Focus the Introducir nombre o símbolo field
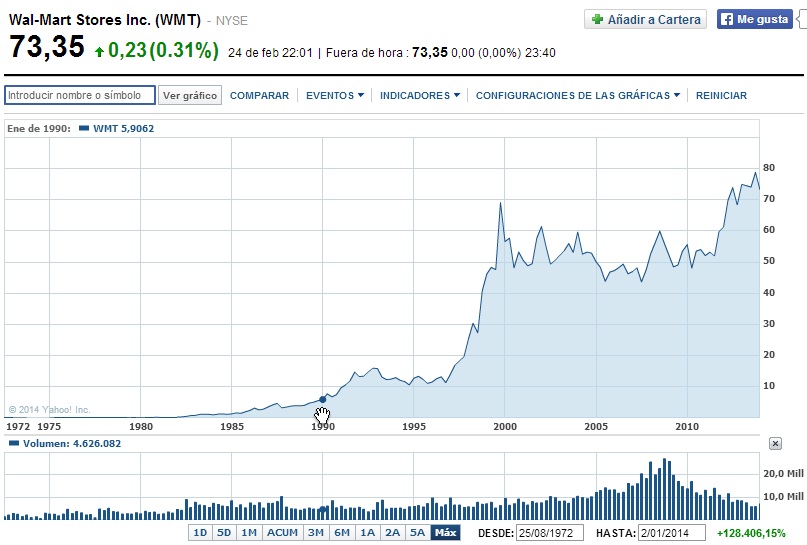Image resolution: width=807 pixels, height=545 pixels. click(80, 95)
